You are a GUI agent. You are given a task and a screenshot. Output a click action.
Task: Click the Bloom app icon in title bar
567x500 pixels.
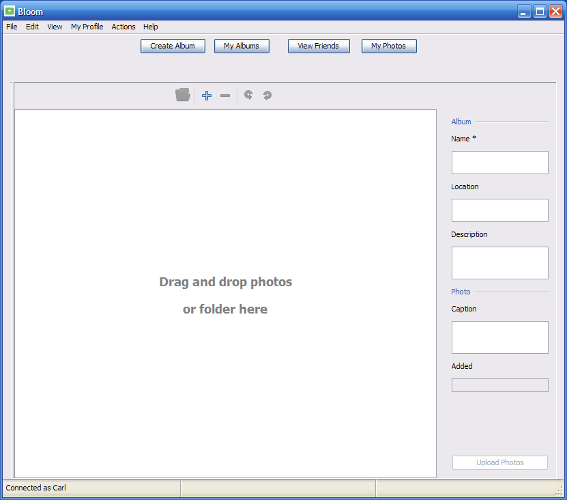pyautogui.click(x=9, y=12)
